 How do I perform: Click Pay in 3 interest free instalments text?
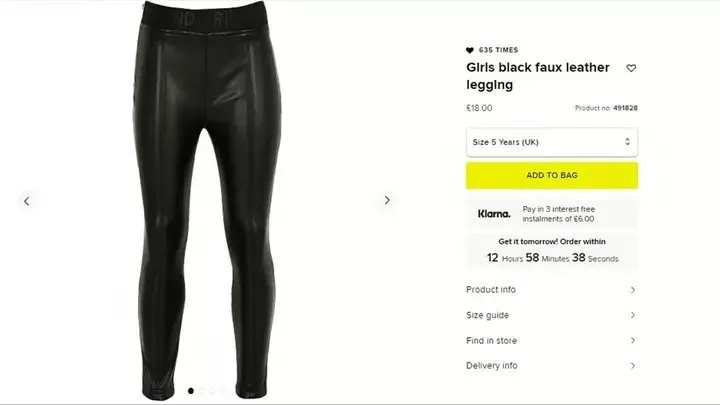click(558, 214)
